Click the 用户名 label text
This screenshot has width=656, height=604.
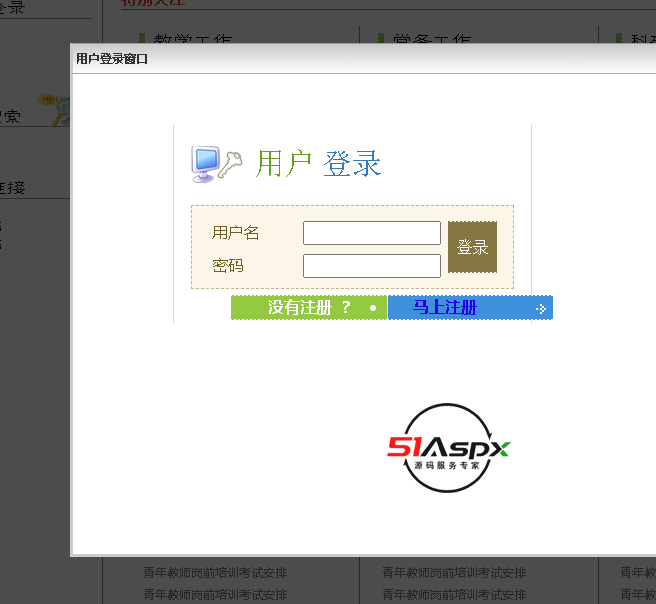click(236, 233)
